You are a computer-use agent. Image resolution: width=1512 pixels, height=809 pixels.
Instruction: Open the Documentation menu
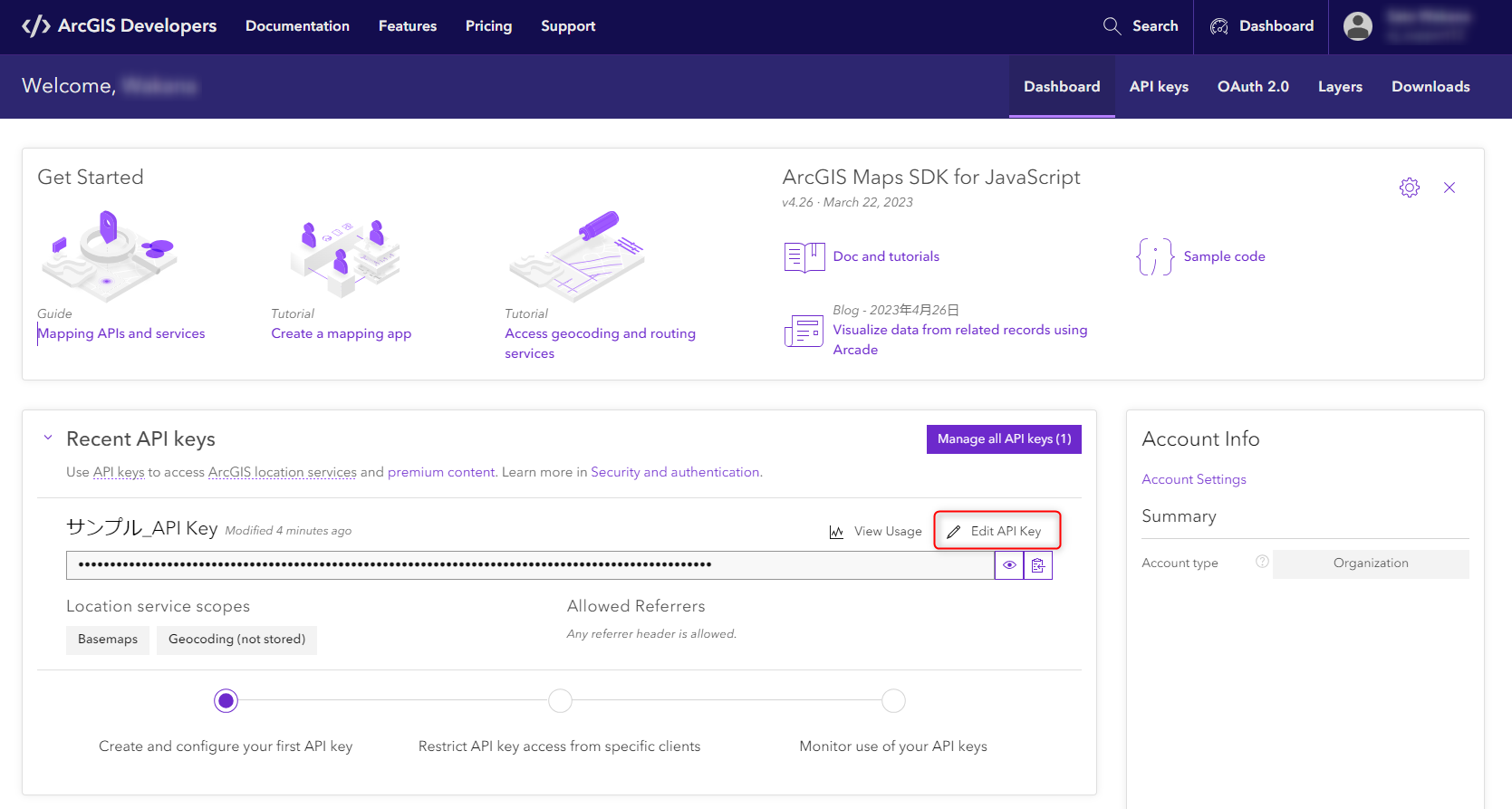[297, 26]
